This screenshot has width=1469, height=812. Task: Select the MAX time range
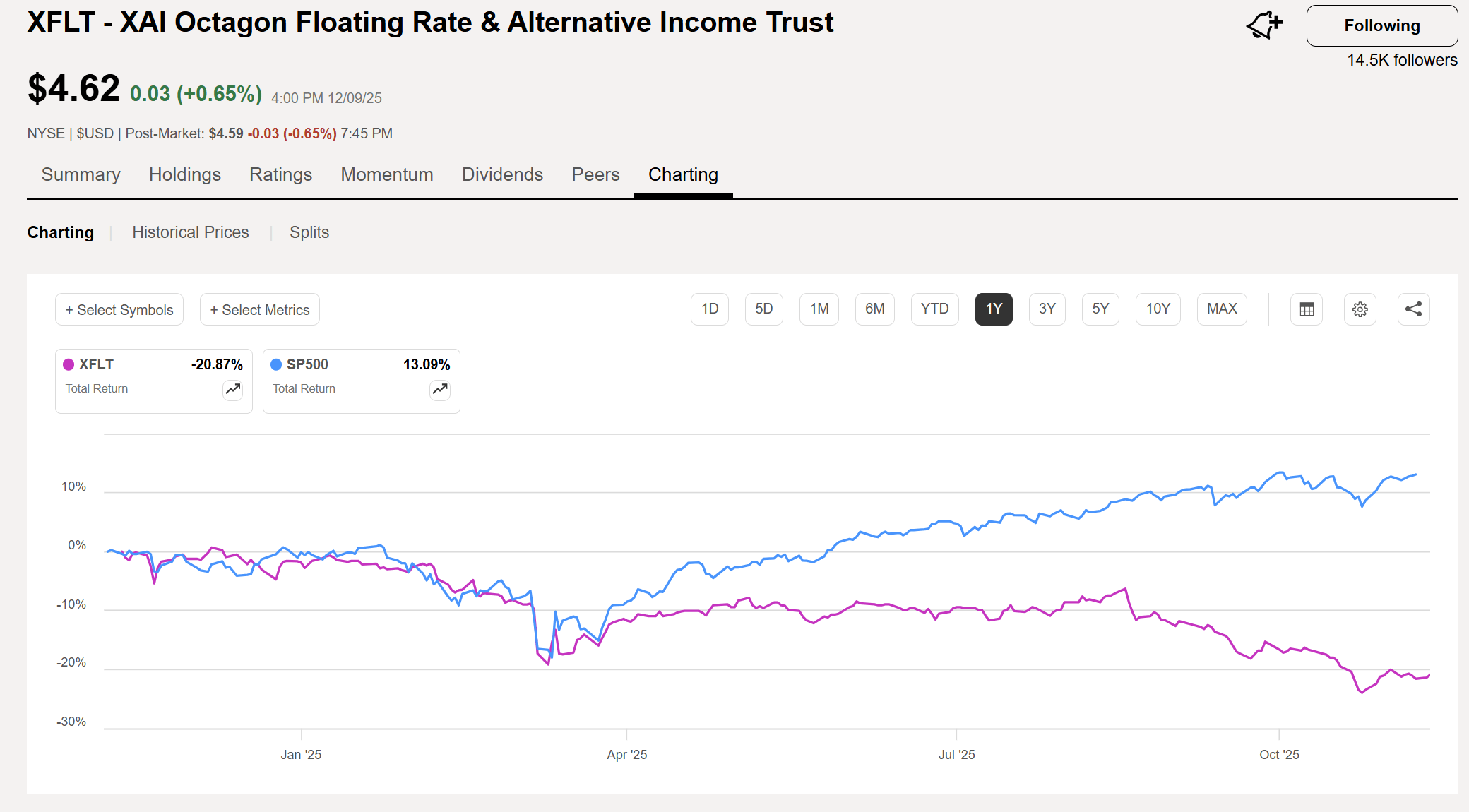[1221, 309]
